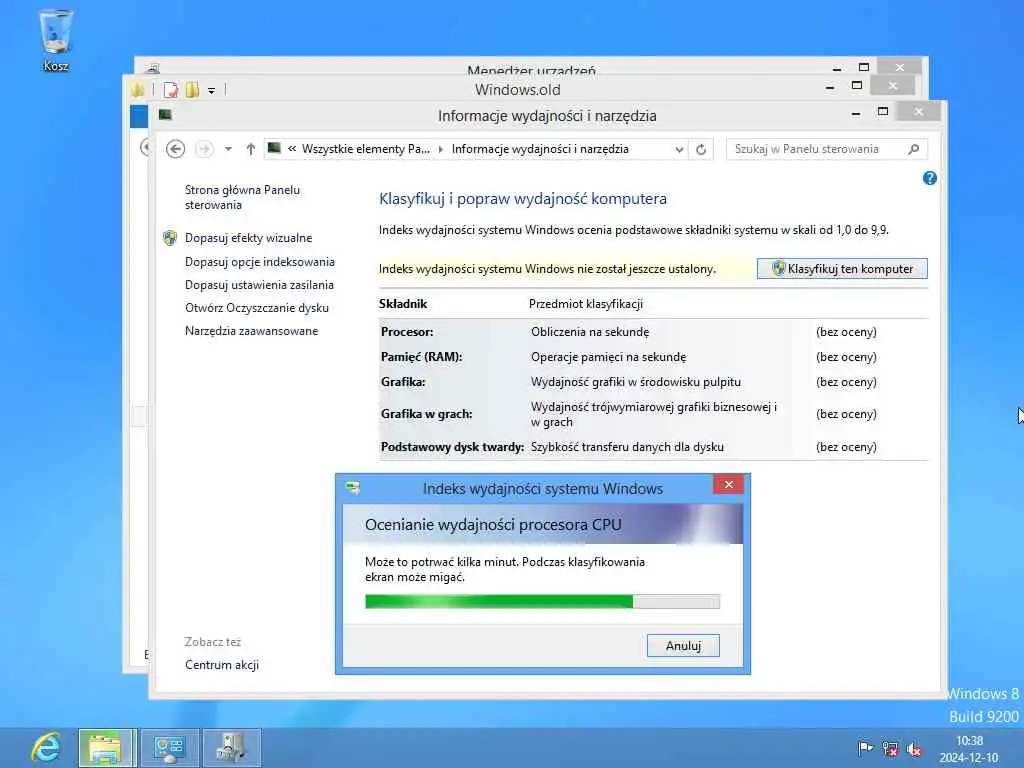
Task: Cancel assessment with the Anuluj button
Action: [x=683, y=645]
